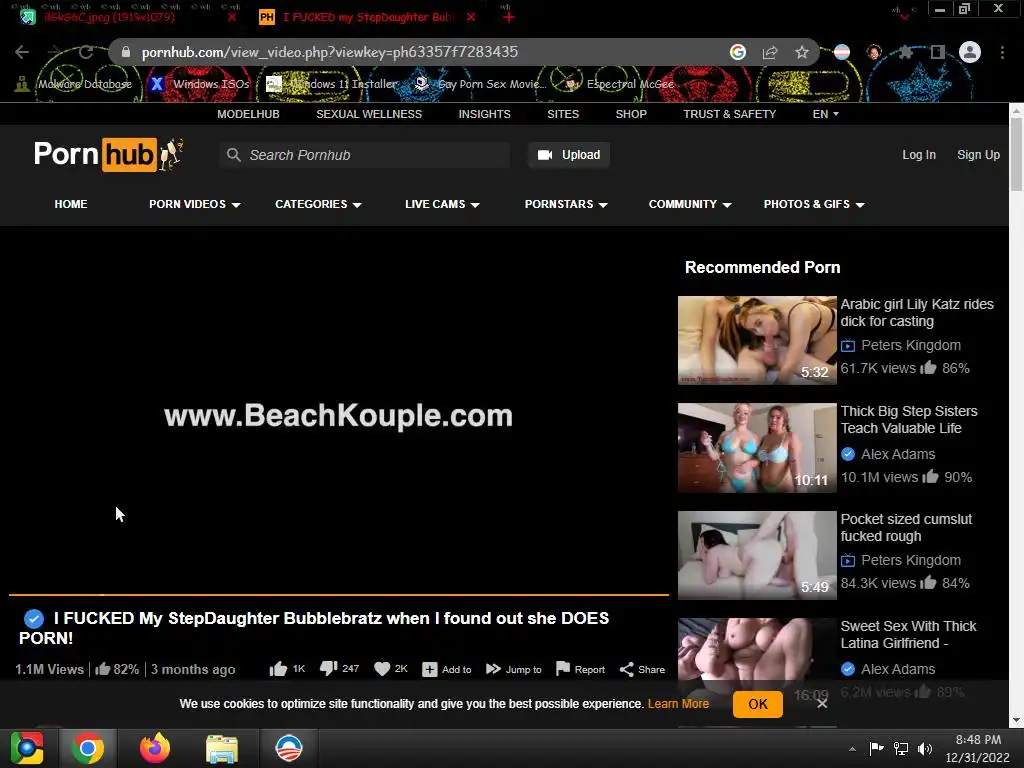Open the Espectral McGee bookmark
The width and height of the screenshot is (1024, 768).
pos(618,84)
